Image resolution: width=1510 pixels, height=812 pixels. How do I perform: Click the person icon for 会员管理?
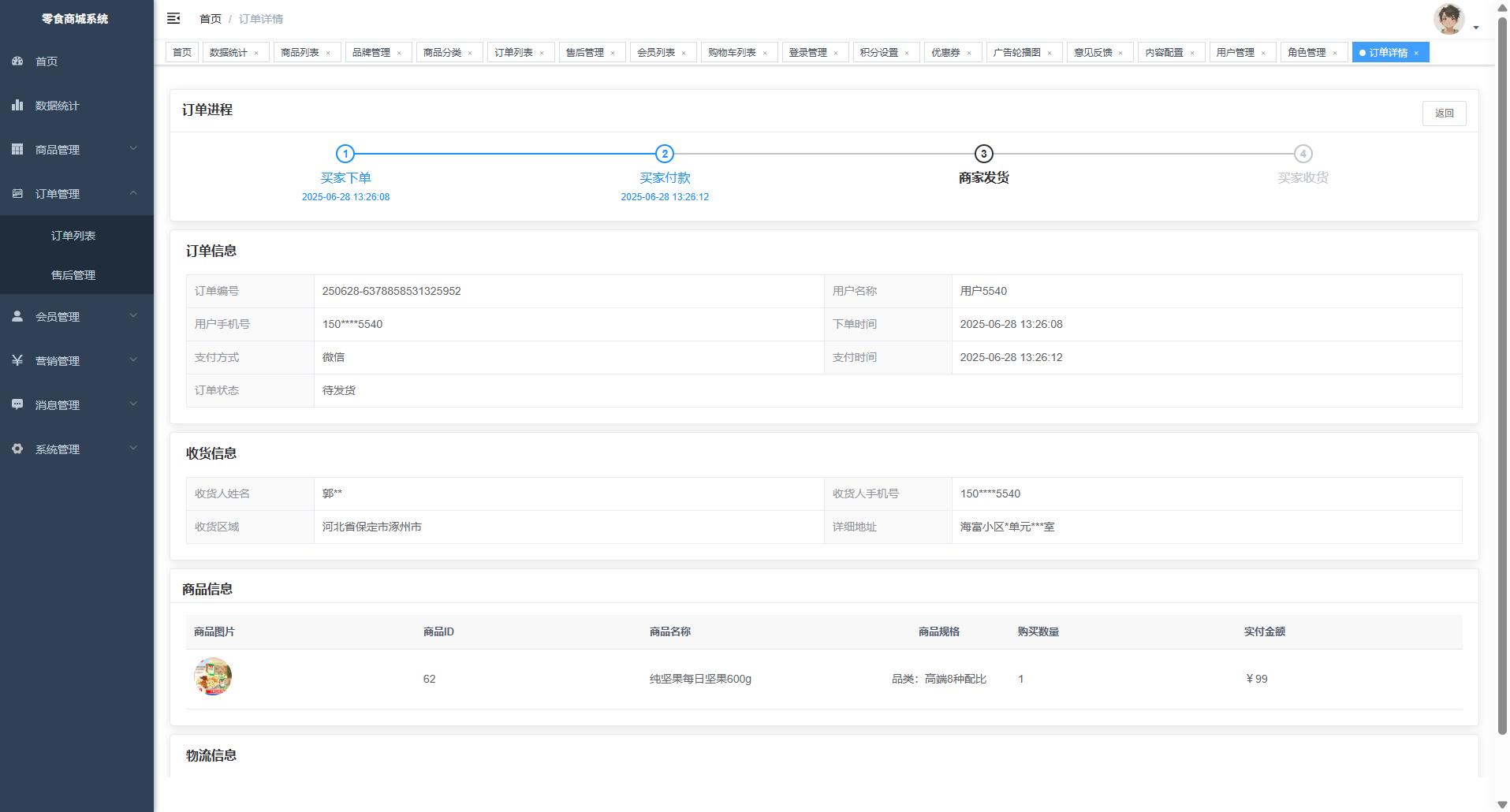coord(17,317)
